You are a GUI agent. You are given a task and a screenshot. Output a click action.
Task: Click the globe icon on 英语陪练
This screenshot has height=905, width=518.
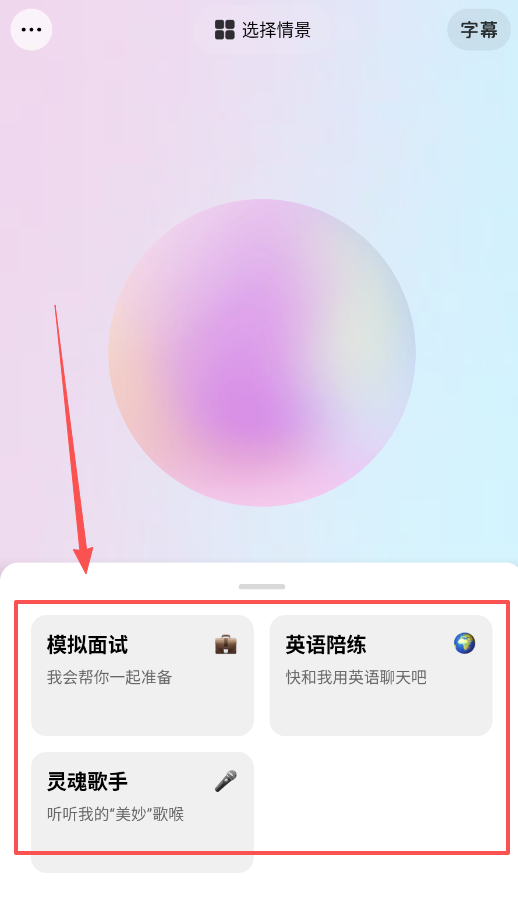[x=464, y=643]
